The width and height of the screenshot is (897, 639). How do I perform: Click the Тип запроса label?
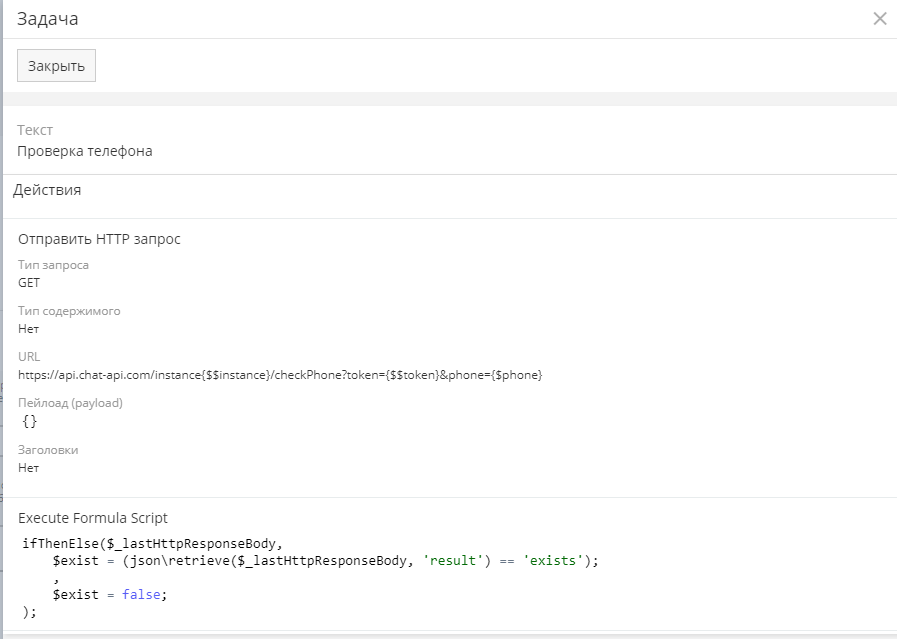coord(53,265)
